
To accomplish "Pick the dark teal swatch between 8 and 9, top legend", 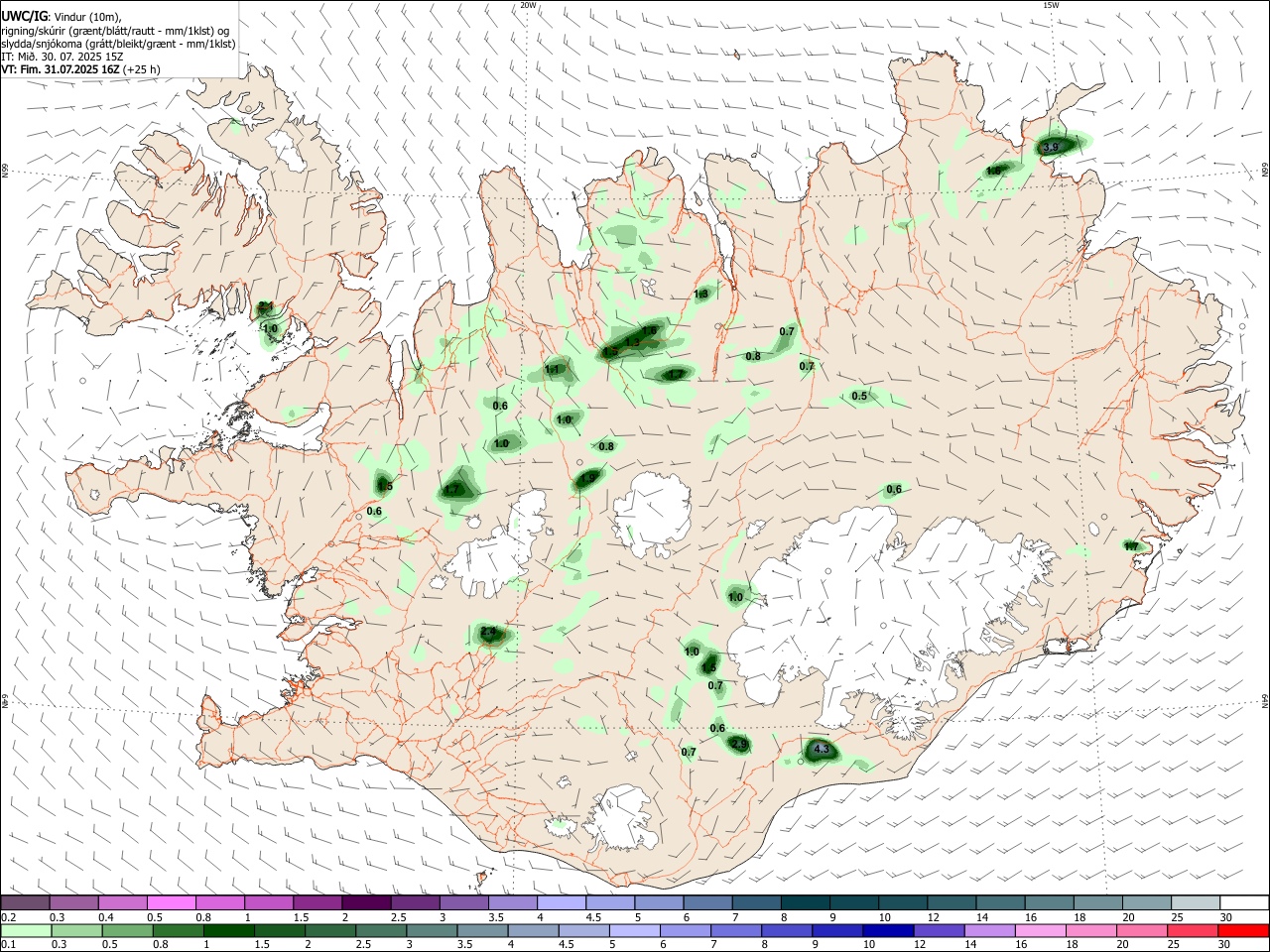I will tap(805, 902).
